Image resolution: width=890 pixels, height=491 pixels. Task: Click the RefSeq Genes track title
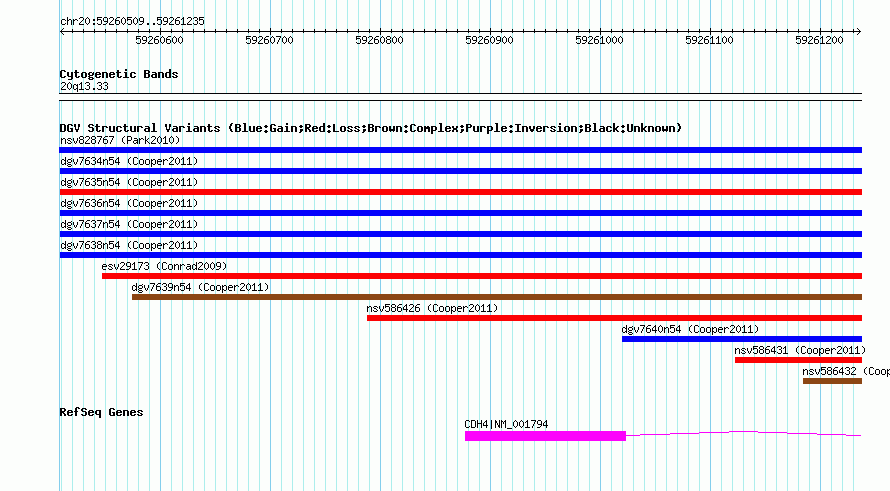(101, 412)
